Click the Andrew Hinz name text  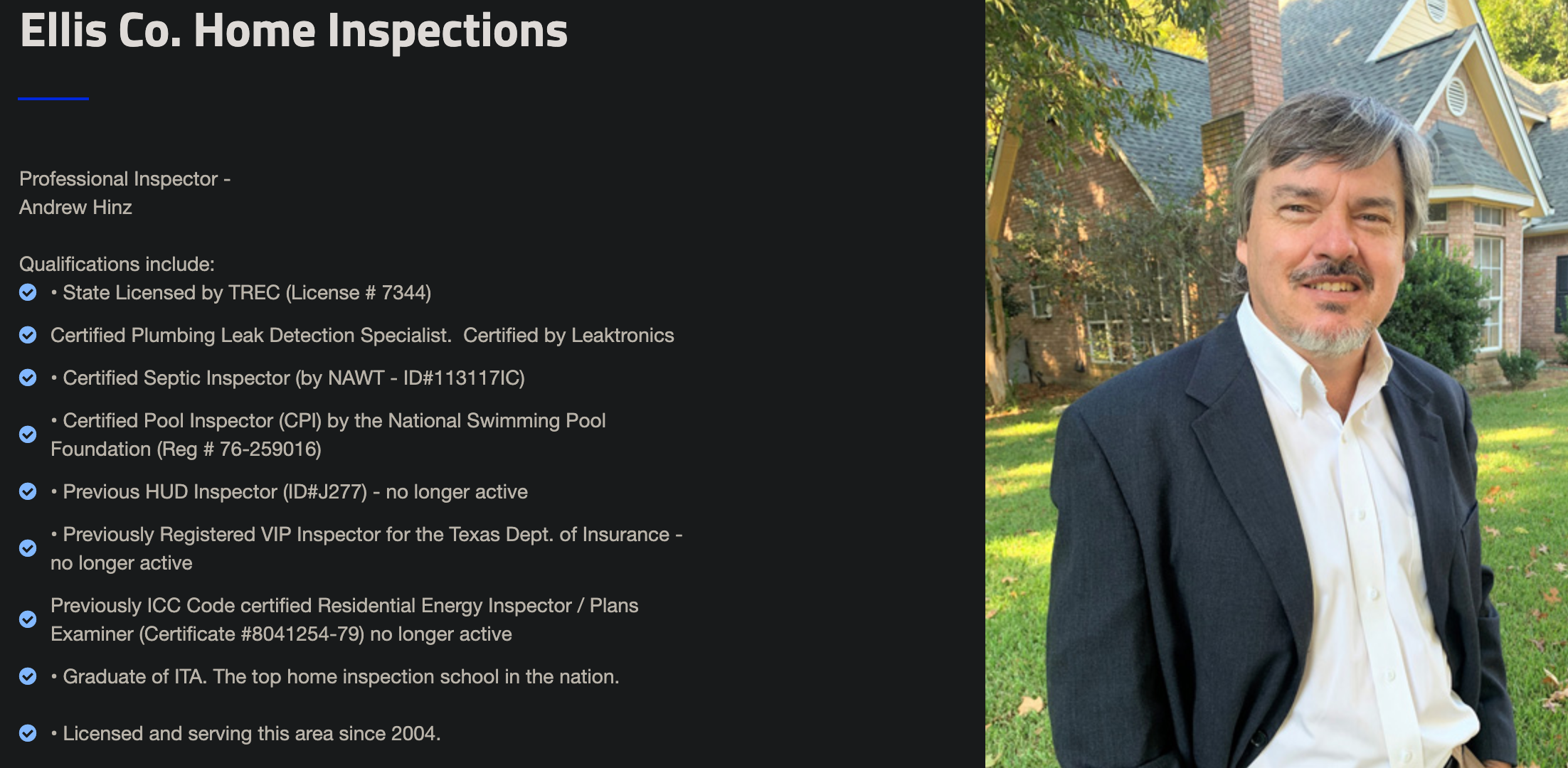coord(75,207)
